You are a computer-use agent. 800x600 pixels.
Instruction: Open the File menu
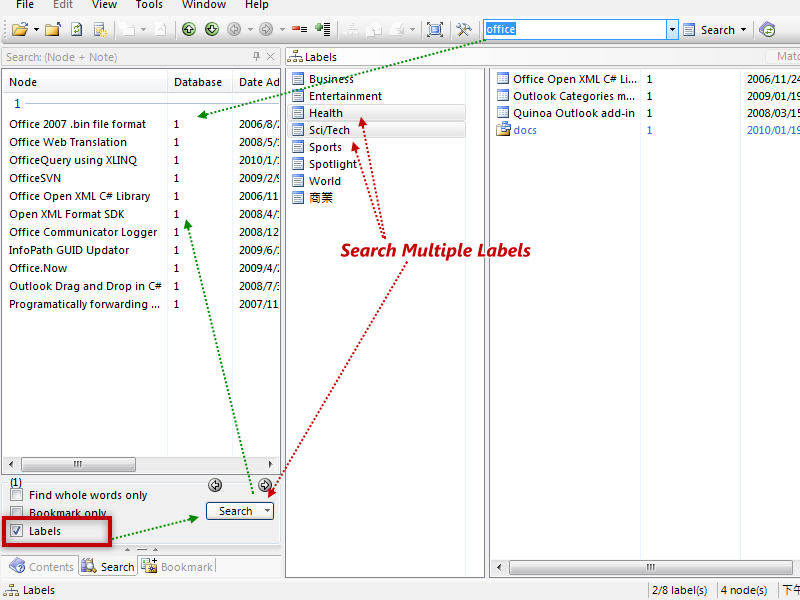(x=25, y=5)
